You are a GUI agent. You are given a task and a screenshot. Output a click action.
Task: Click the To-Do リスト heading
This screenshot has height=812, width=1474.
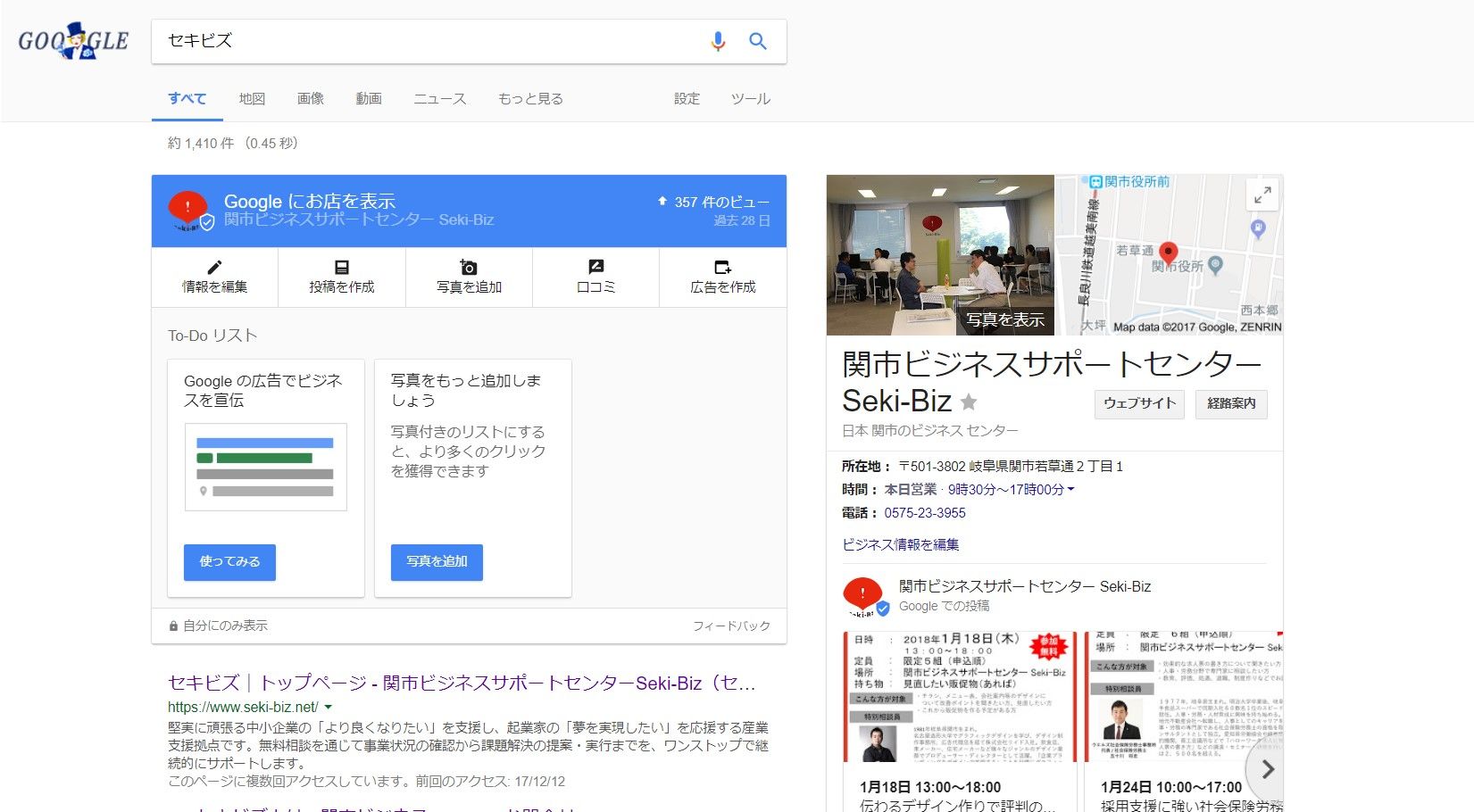point(212,336)
